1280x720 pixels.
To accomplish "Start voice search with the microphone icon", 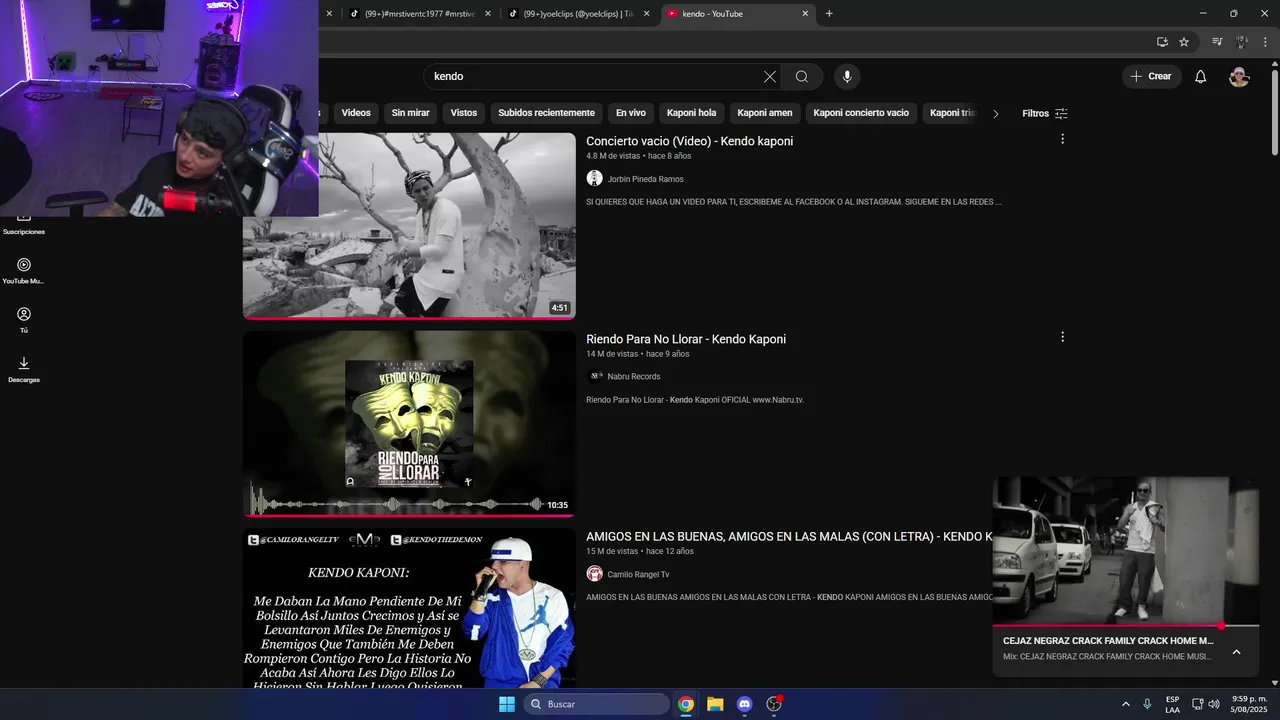I will pyautogui.click(x=847, y=77).
